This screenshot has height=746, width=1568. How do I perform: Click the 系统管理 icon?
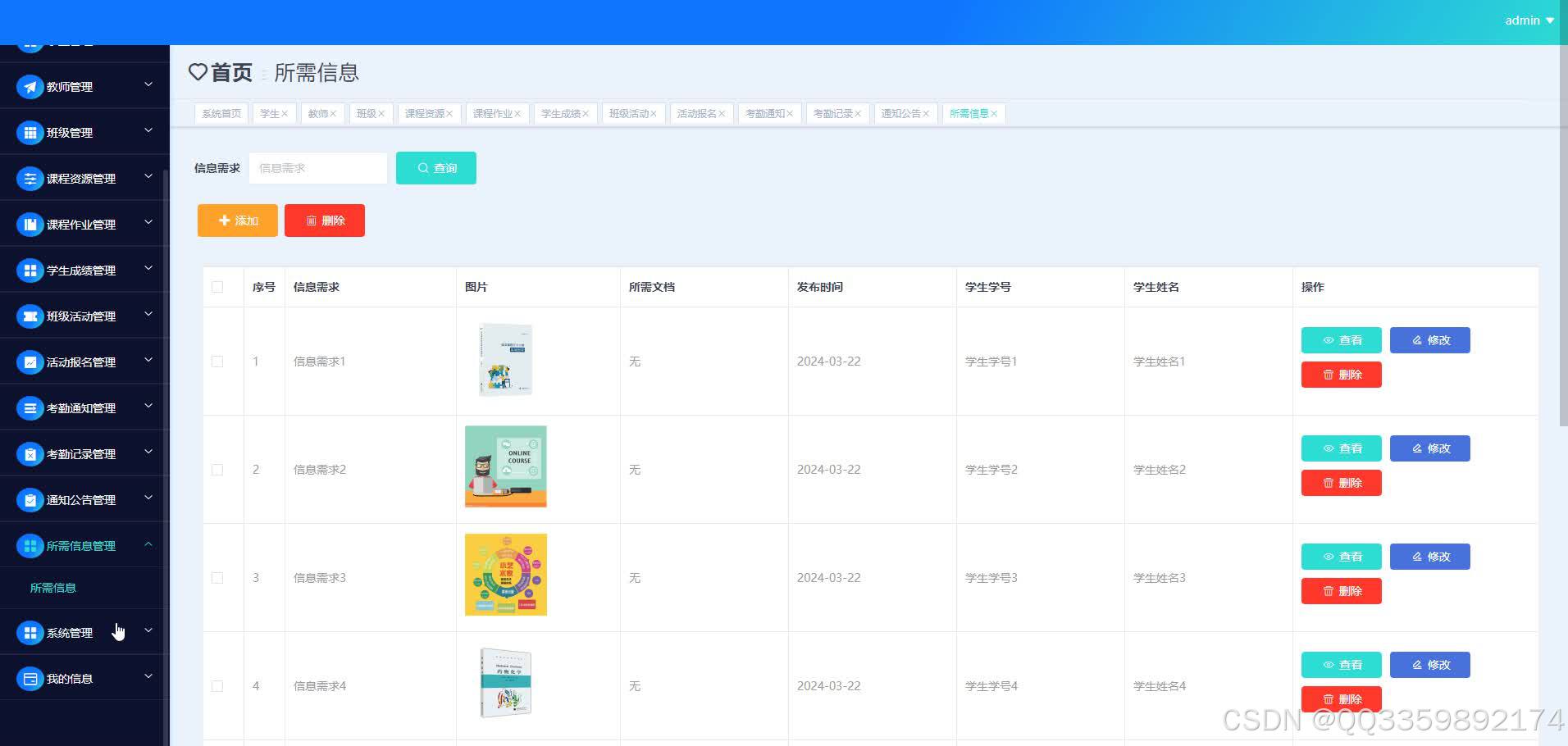point(30,633)
